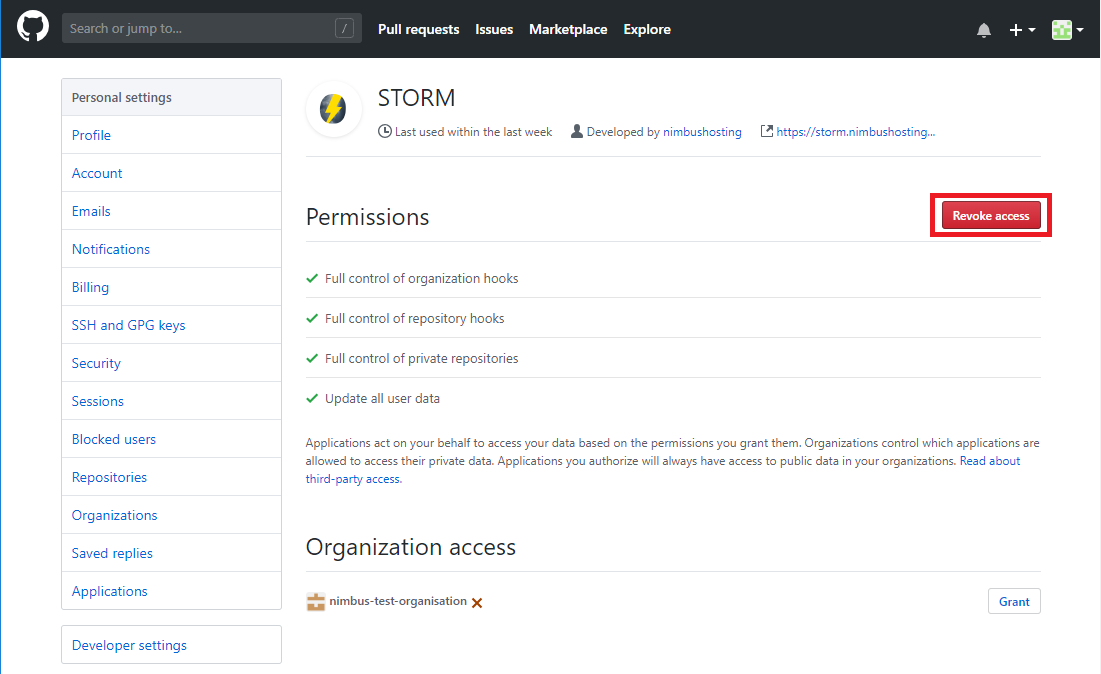Grant access to nimbus-test-organisation

[x=1014, y=601]
